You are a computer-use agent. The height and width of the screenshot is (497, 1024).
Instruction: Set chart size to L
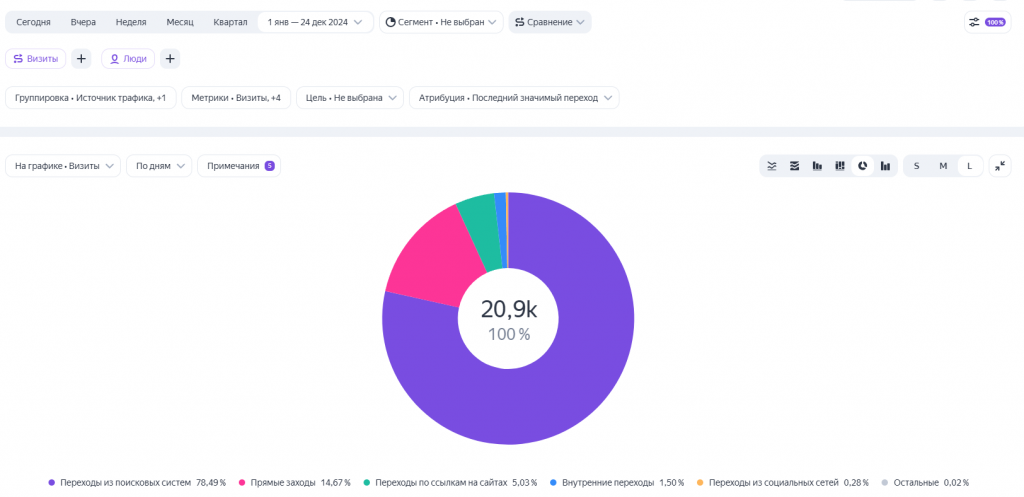click(970, 166)
